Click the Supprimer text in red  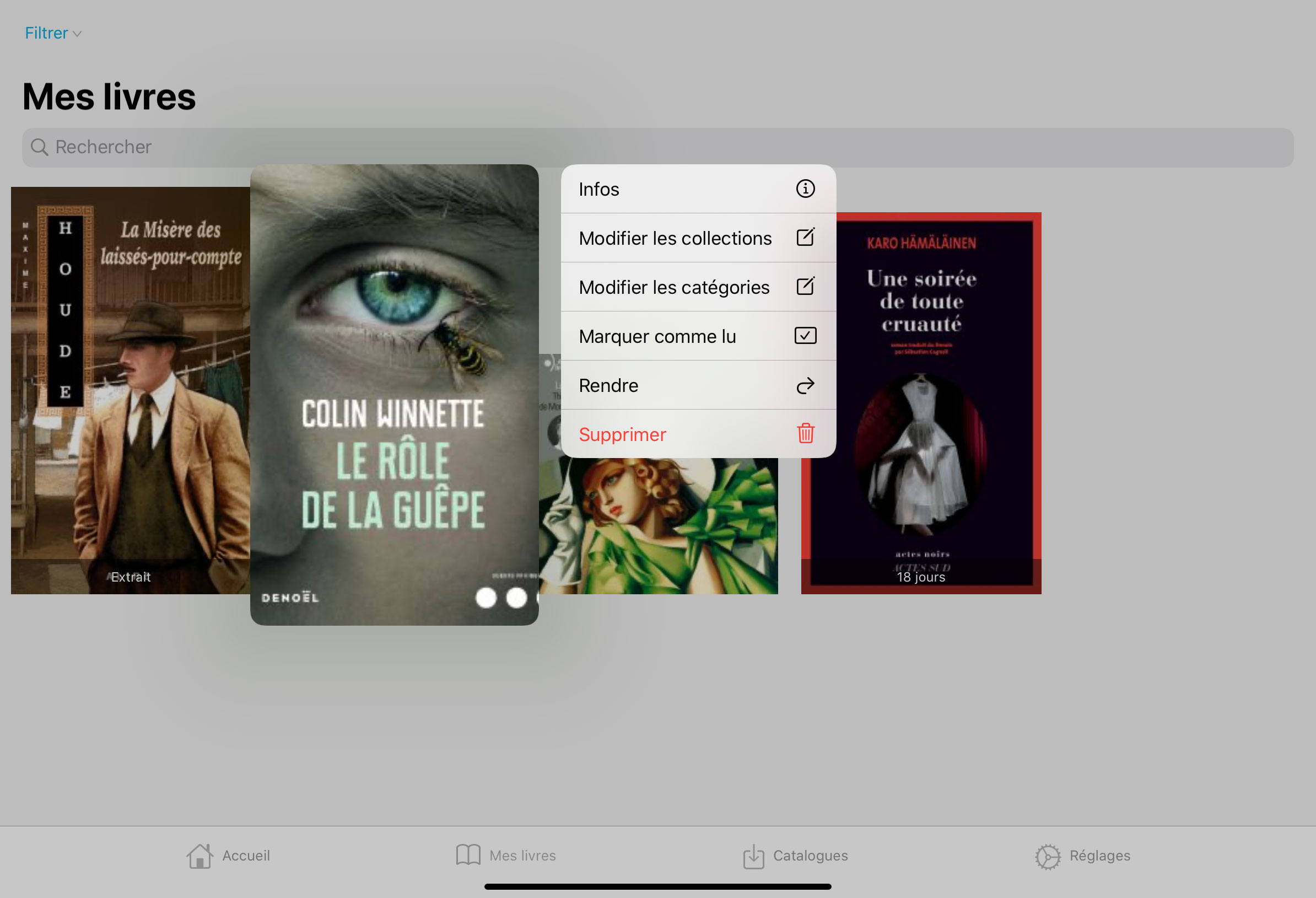(x=622, y=434)
